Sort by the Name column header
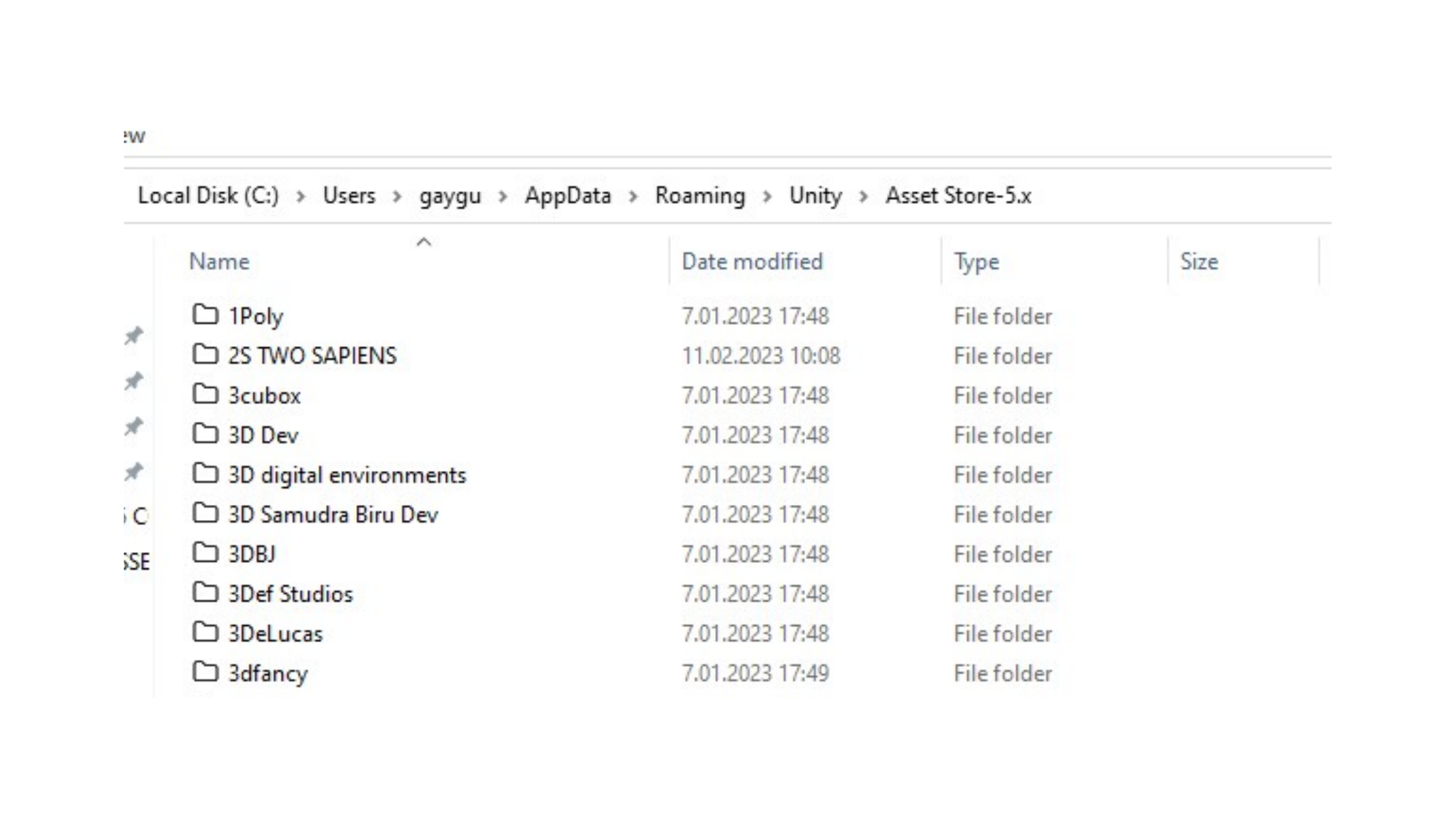 219,261
